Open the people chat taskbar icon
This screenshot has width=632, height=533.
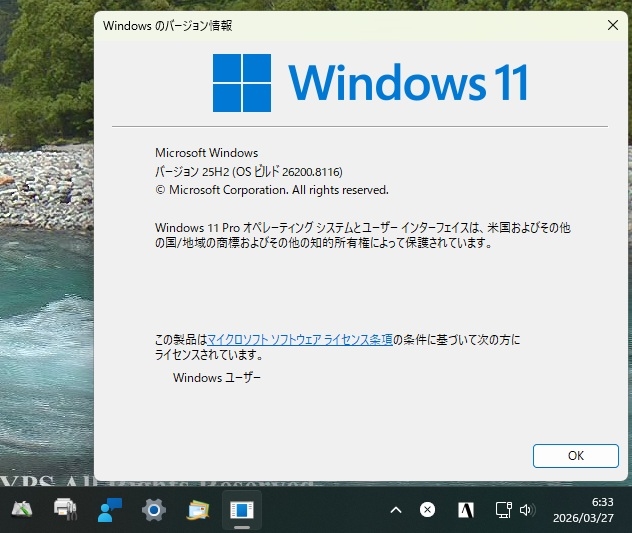pos(110,510)
